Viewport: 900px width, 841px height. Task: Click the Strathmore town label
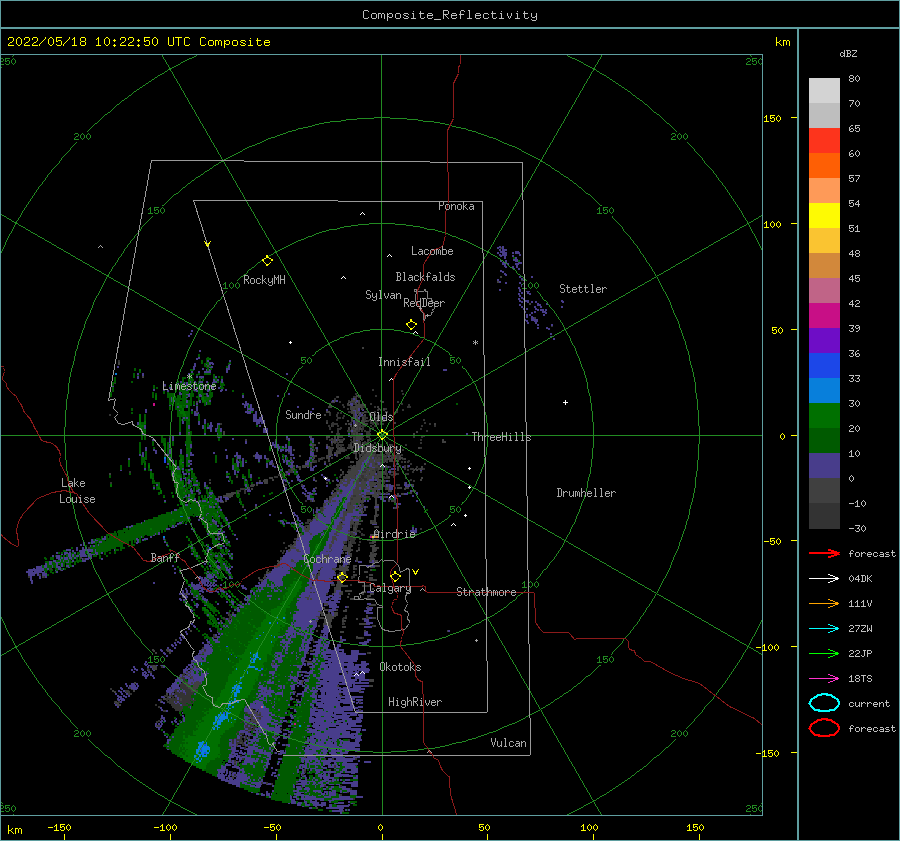coord(486,592)
